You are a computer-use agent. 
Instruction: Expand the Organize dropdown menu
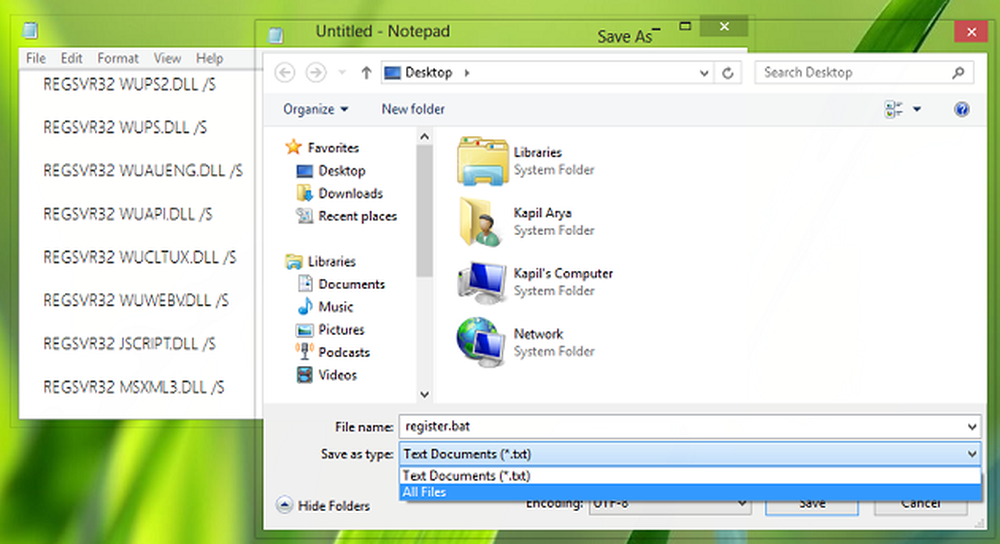(x=316, y=109)
